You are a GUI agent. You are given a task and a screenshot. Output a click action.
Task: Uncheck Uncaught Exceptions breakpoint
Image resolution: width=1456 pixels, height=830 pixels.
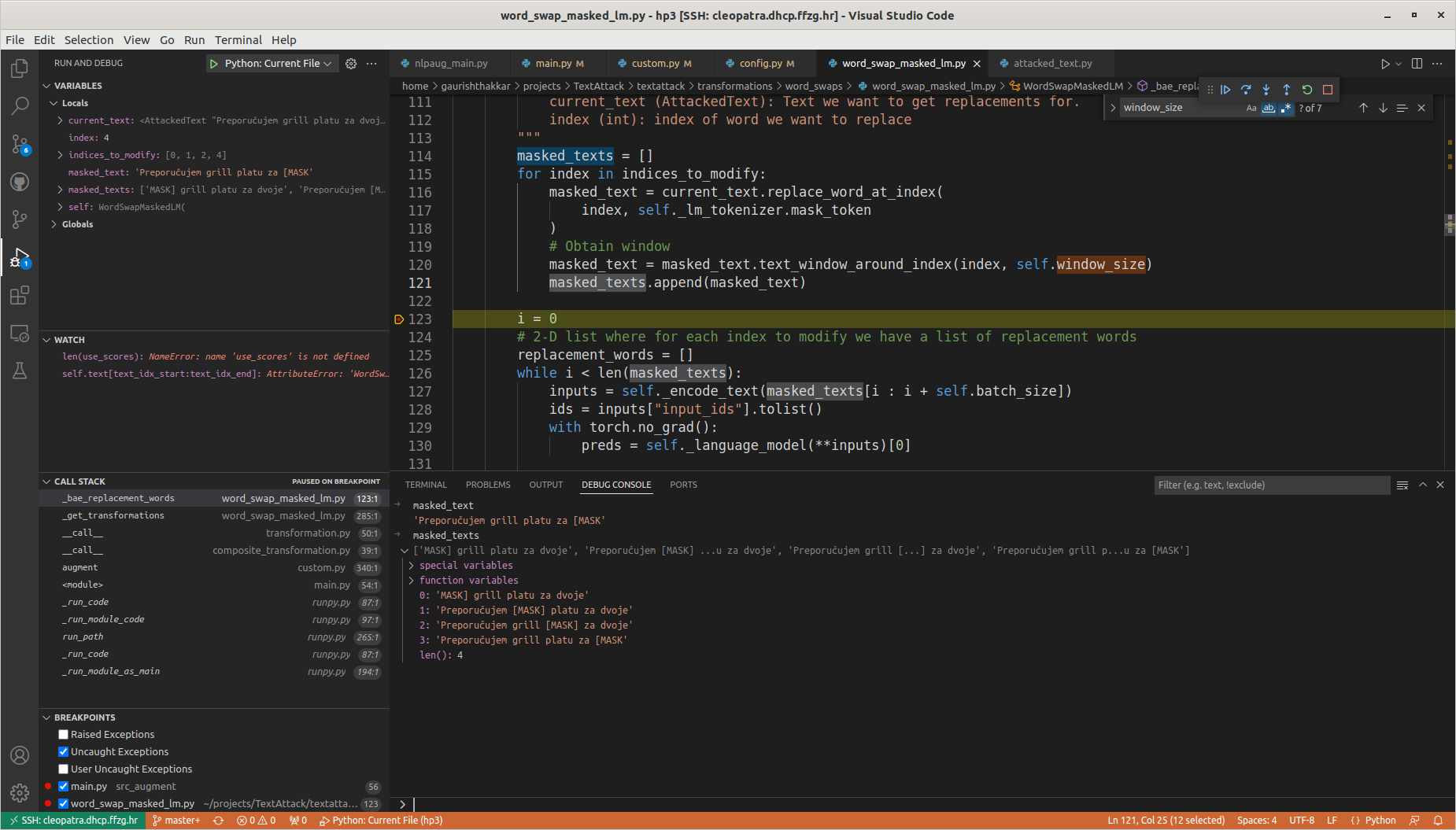[63, 751]
